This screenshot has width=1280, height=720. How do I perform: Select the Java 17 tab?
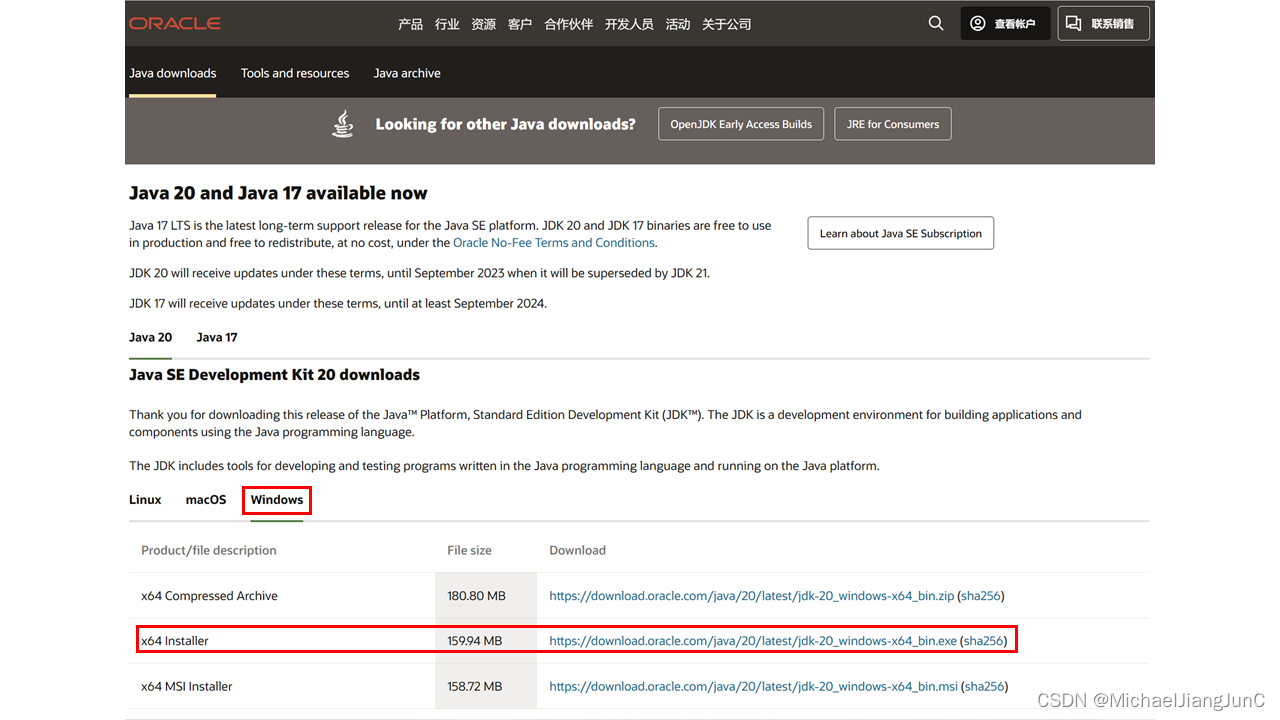point(217,337)
